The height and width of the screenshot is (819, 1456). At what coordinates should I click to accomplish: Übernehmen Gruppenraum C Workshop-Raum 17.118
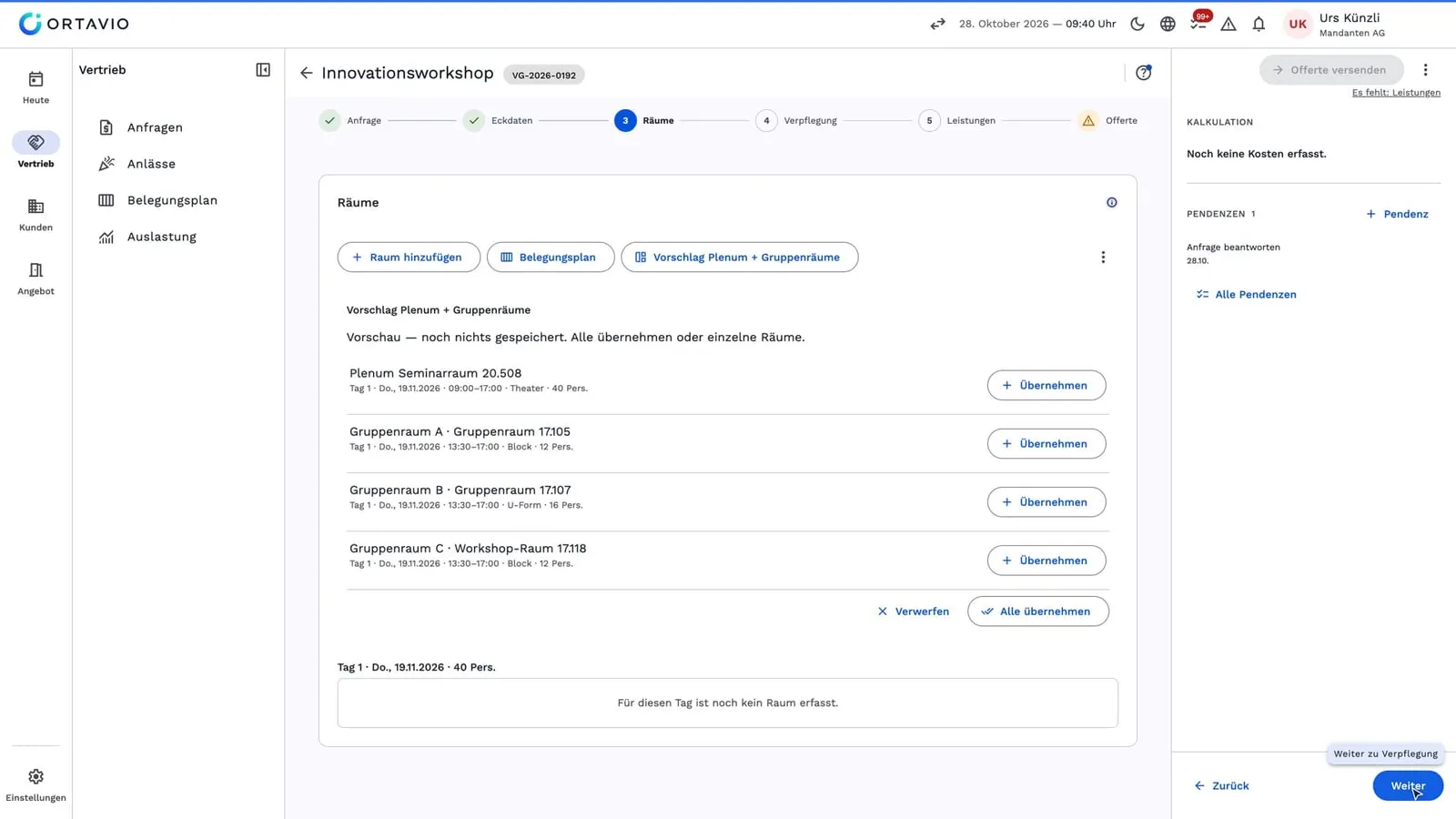click(1046, 561)
